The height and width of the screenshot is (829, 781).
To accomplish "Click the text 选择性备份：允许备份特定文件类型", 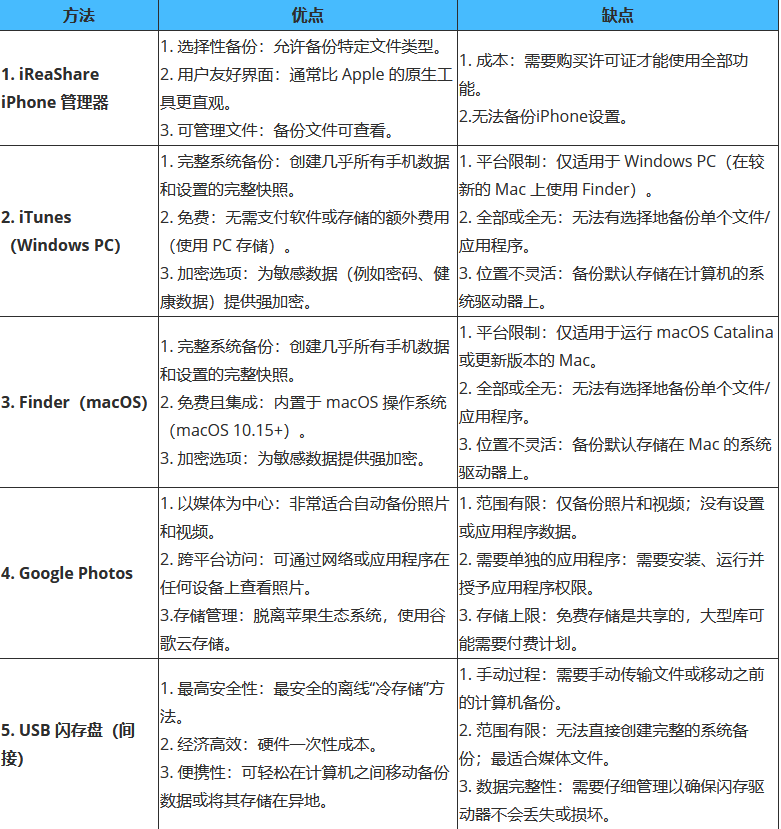I will [302, 47].
